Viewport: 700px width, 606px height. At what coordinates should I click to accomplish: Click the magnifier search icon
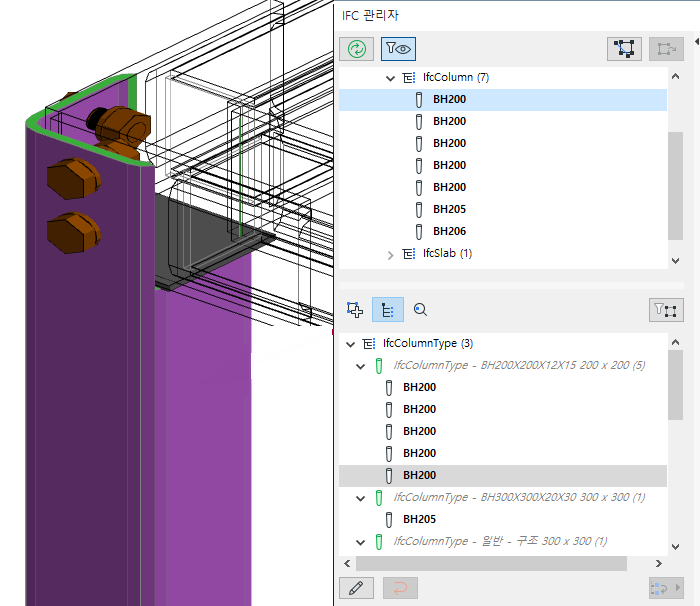(420, 309)
